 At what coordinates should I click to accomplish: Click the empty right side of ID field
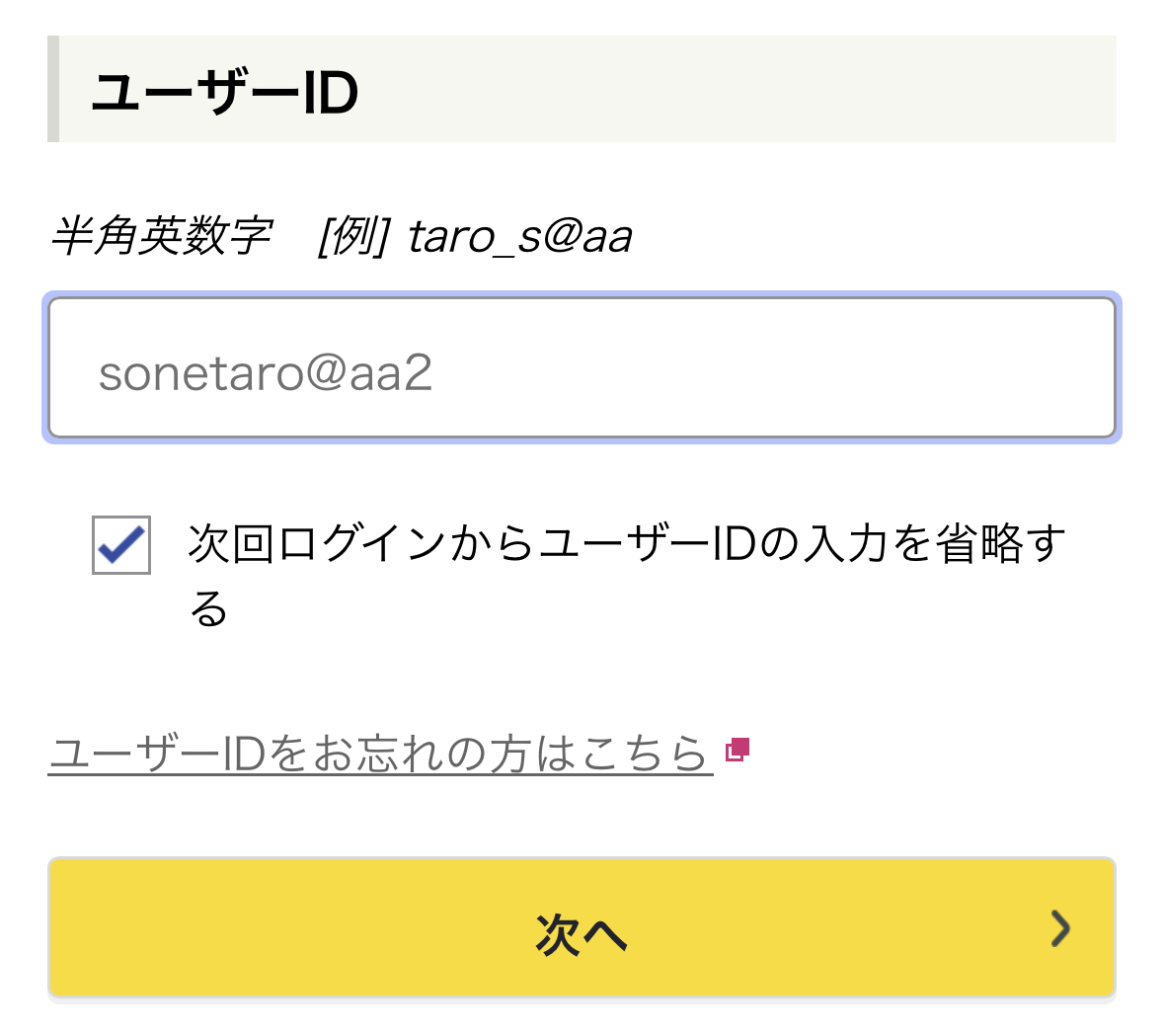click(889, 368)
